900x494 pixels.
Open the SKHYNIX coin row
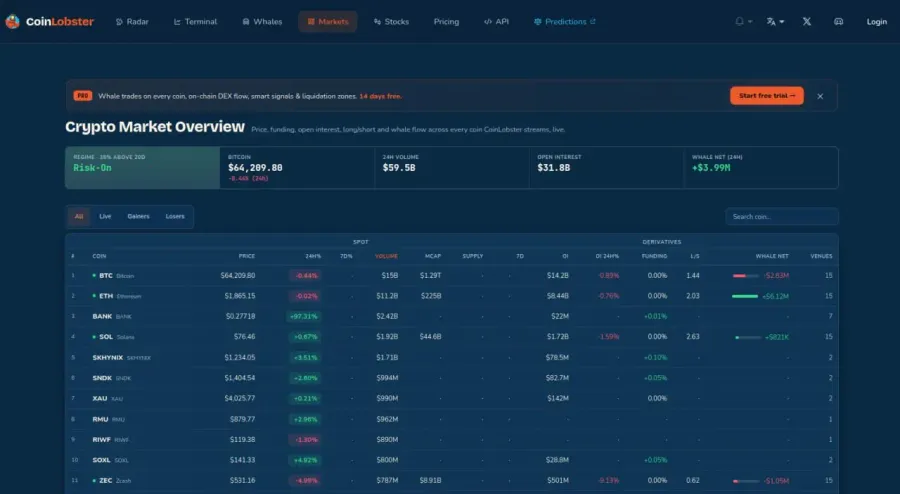pos(452,357)
